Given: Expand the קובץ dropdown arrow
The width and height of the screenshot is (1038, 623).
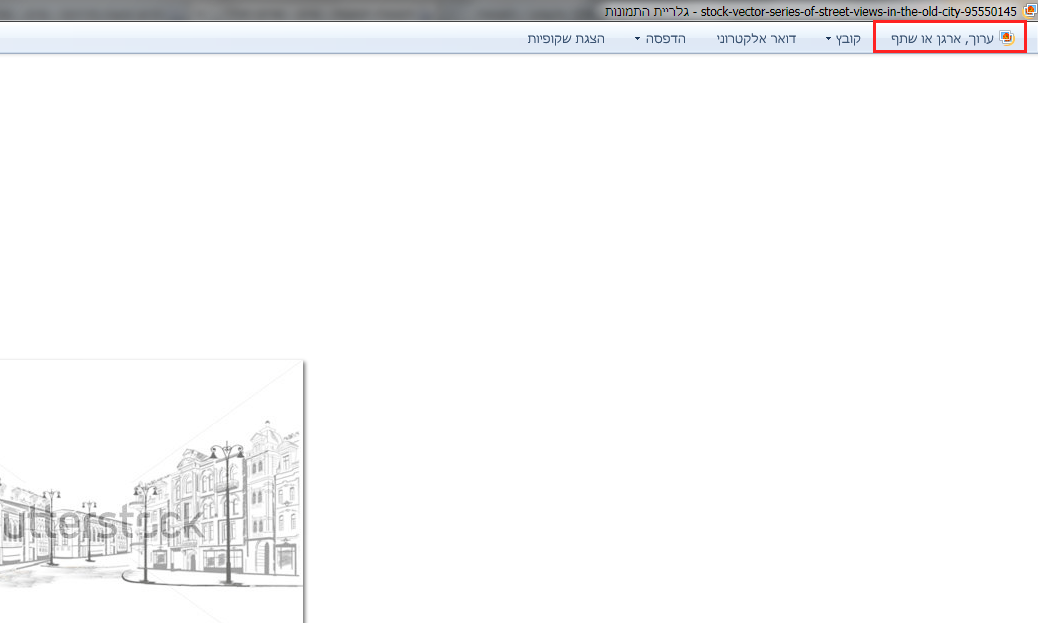Looking at the screenshot, I should [827, 39].
